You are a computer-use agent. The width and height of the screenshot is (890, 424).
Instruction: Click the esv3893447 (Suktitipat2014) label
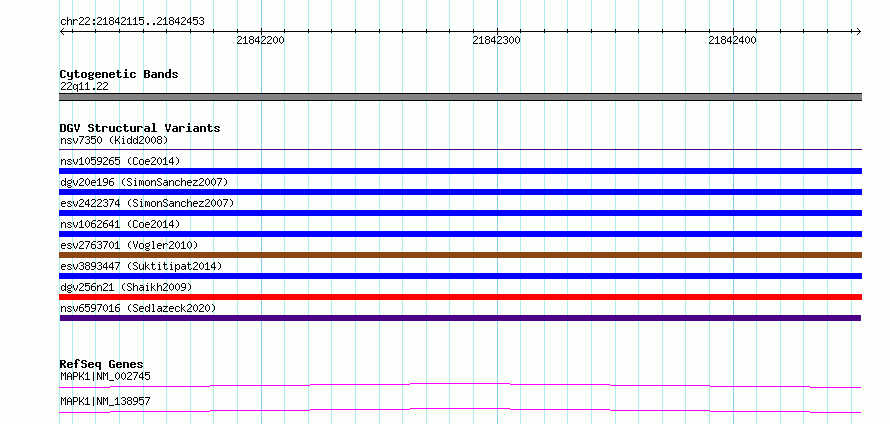pyautogui.click(x=141, y=266)
